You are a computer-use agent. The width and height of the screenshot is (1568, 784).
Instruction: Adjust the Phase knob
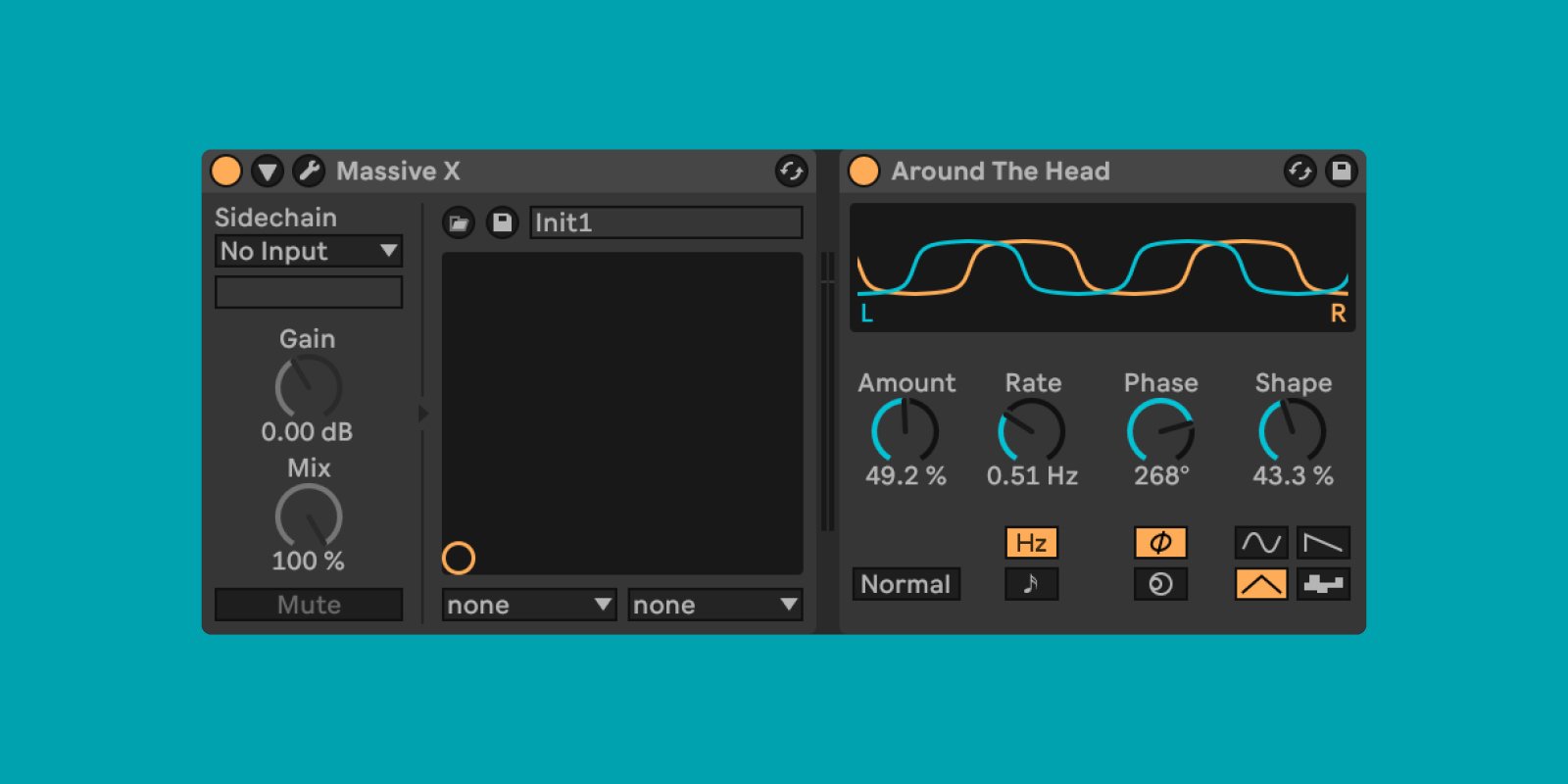pyautogui.click(x=1161, y=430)
